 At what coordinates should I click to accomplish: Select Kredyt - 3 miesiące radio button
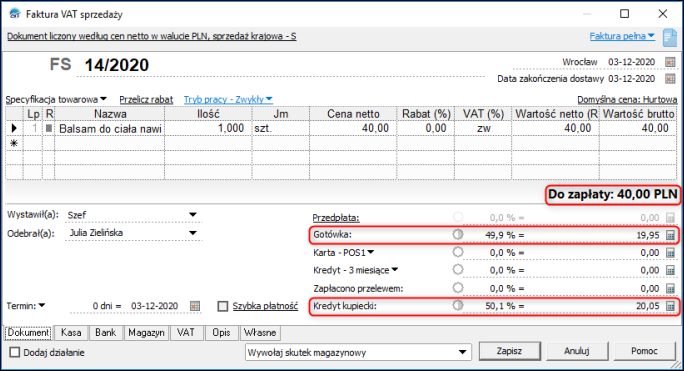[x=458, y=270]
